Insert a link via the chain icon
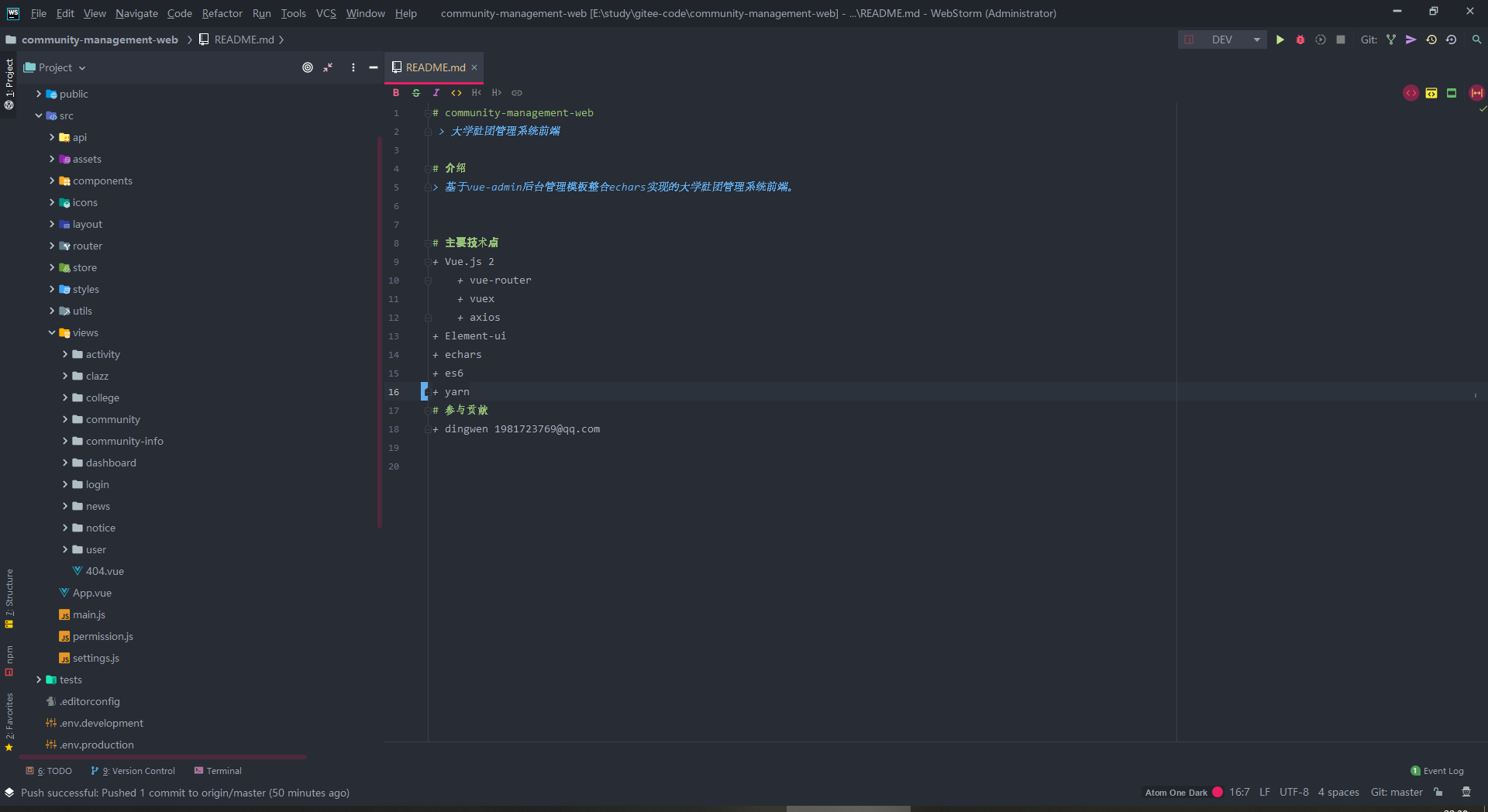 coord(517,92)
